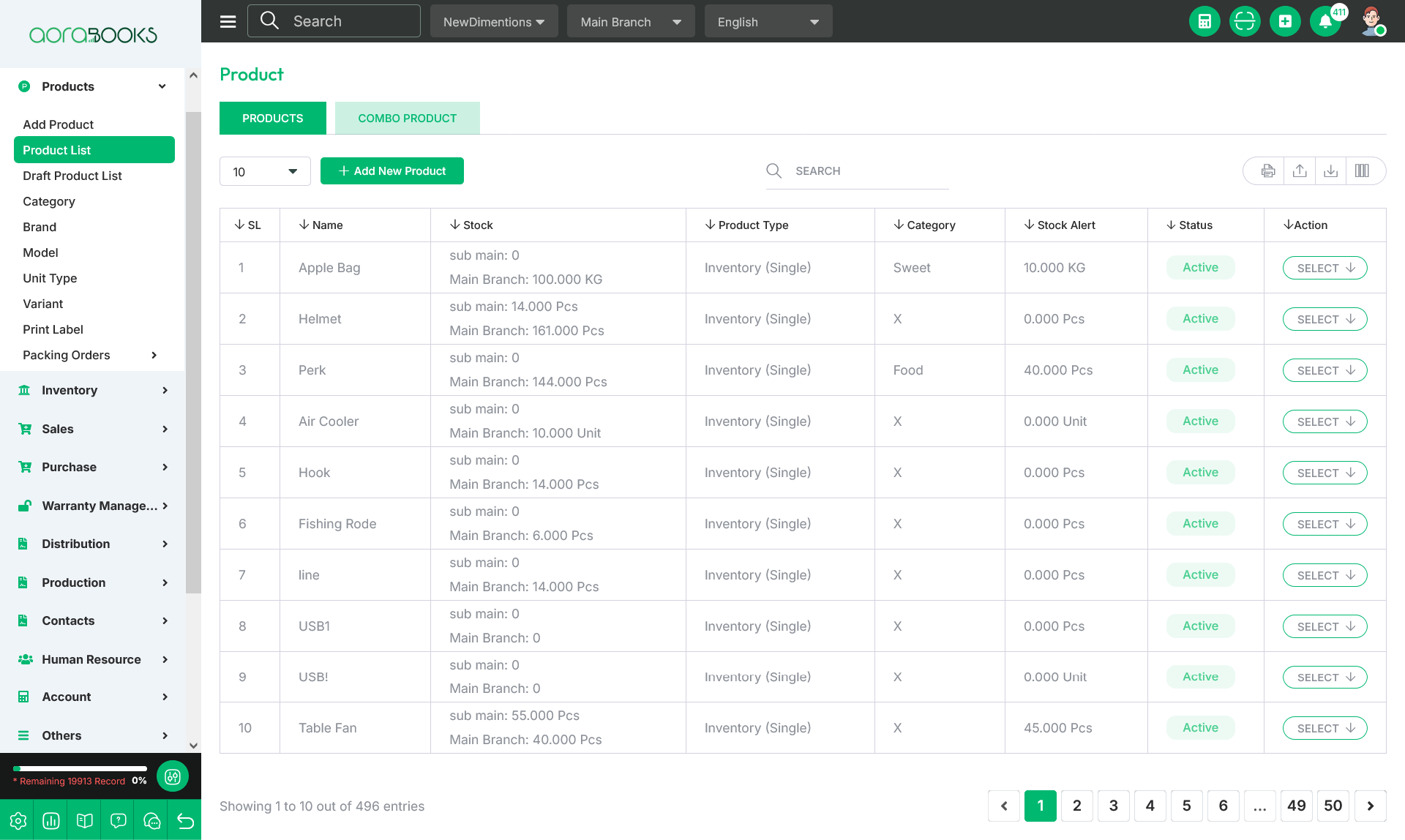The width and height of the screenshot is (1405, 840).
Task: Click the sidebar scroll up arrow
Action: click(x=193, y=75)
